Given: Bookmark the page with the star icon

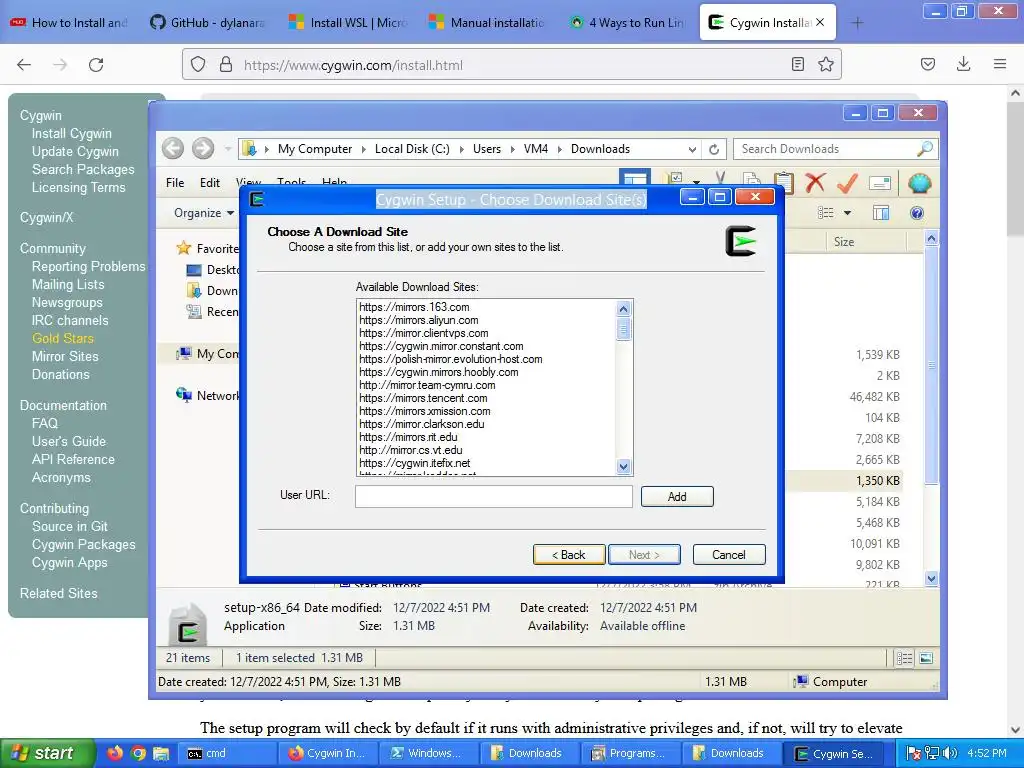Looking at the screenshot, I should (x=825, y=64).
